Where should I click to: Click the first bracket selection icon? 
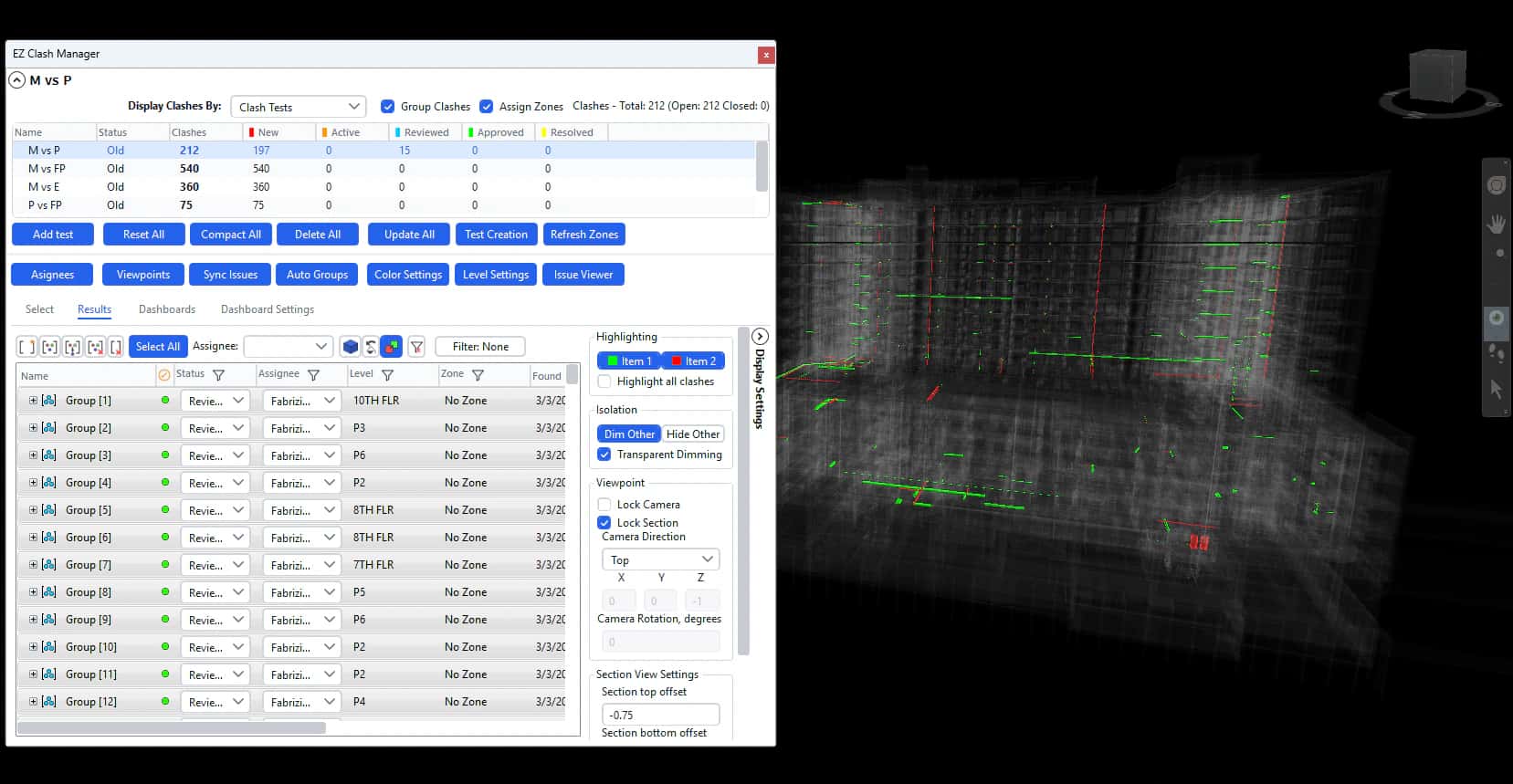pos(26,347)
